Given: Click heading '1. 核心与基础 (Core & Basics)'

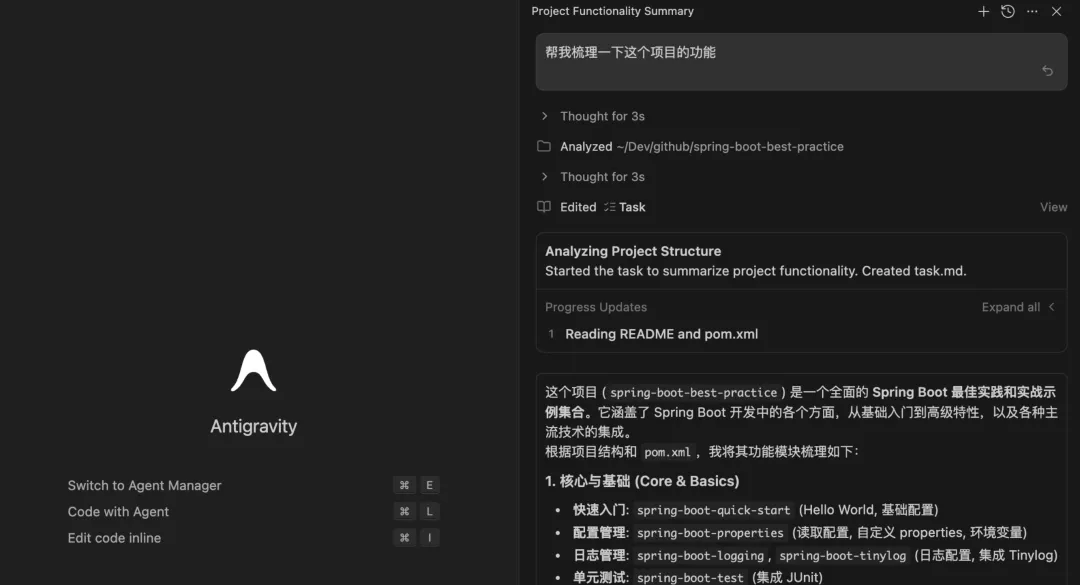Looking at the screenshot, I should 642,481.
